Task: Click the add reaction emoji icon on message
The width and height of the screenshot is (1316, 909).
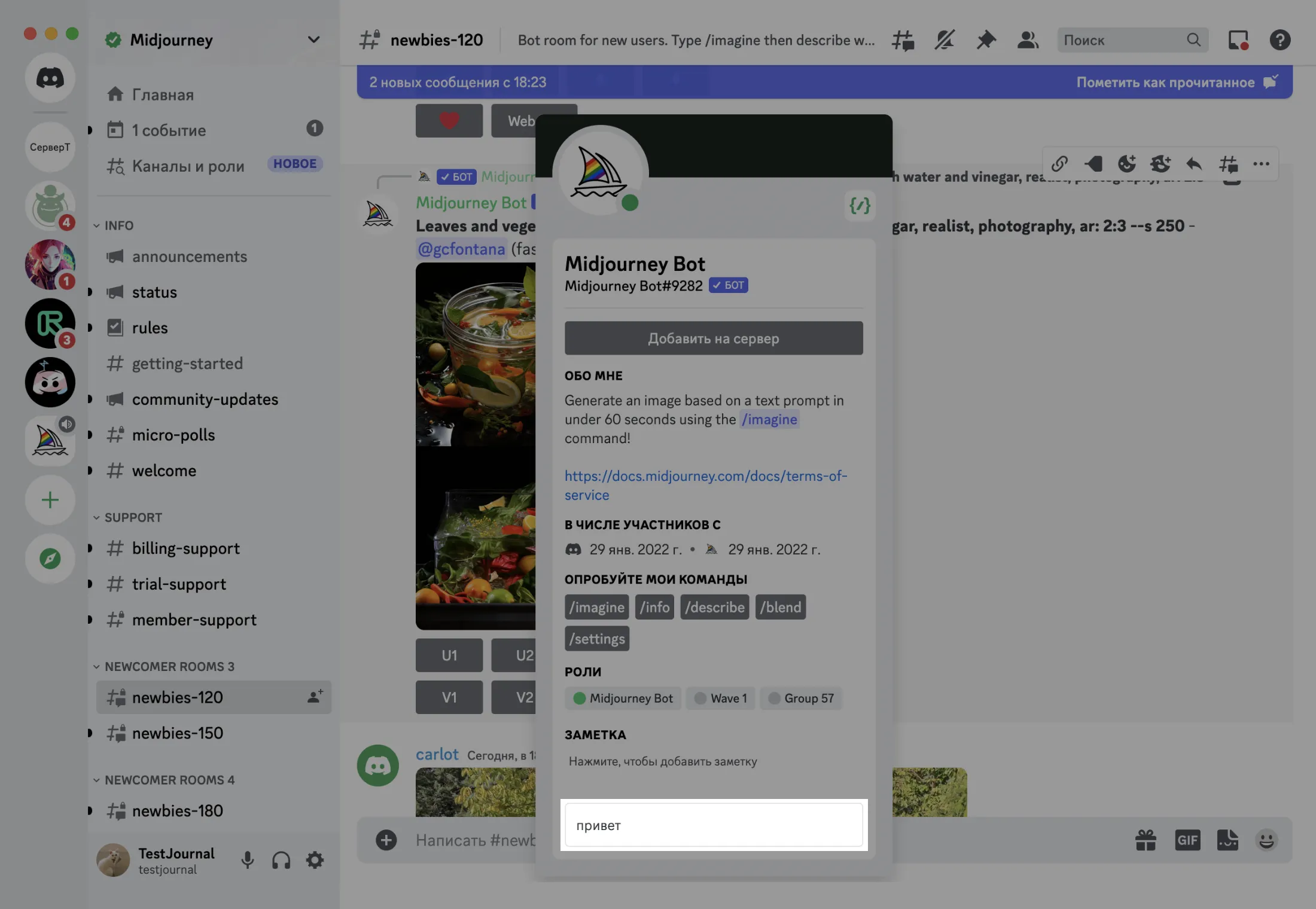Action: pos(1127,164)
